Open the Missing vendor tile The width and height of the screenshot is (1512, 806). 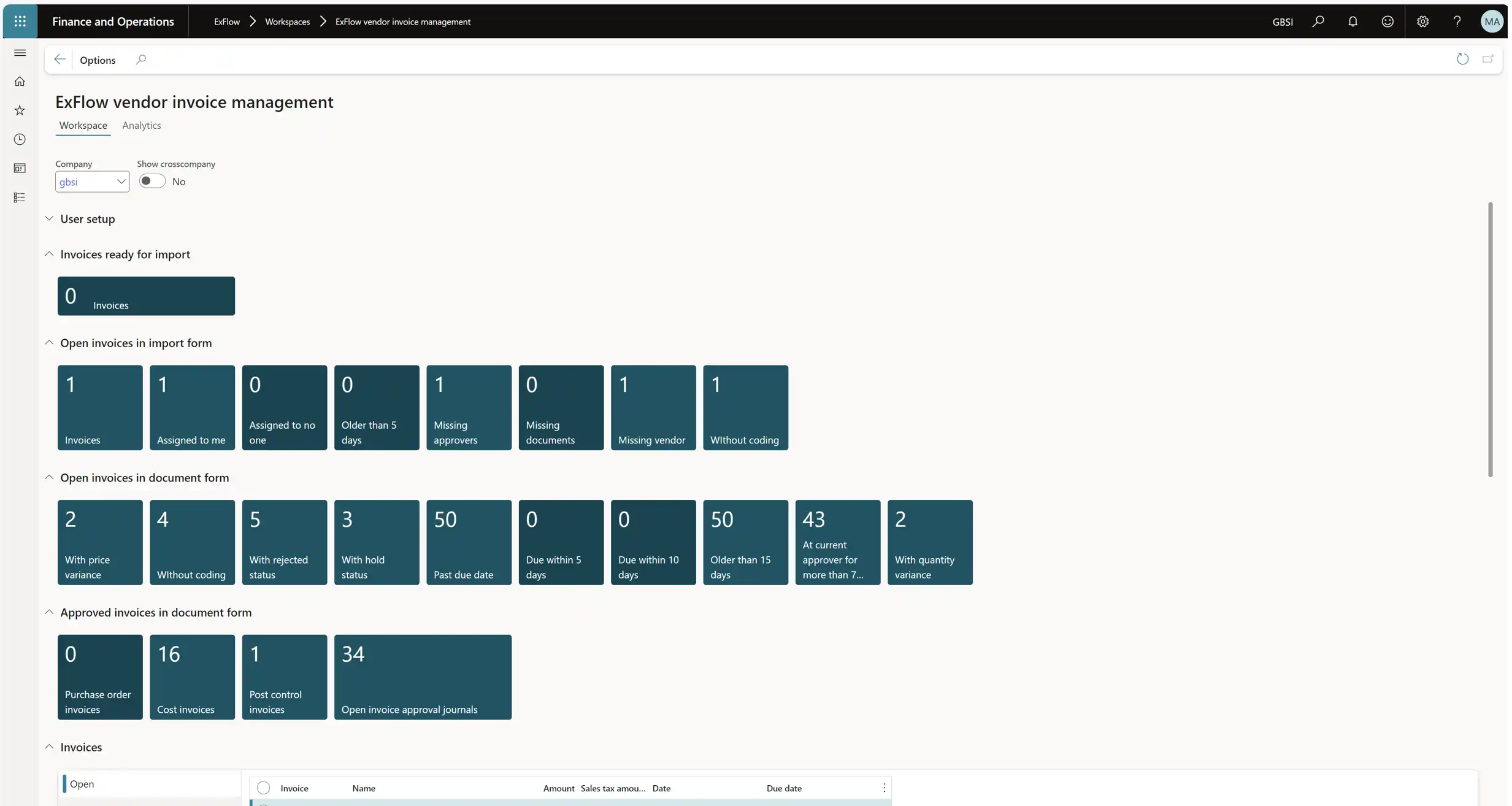(x=653, y=407)
